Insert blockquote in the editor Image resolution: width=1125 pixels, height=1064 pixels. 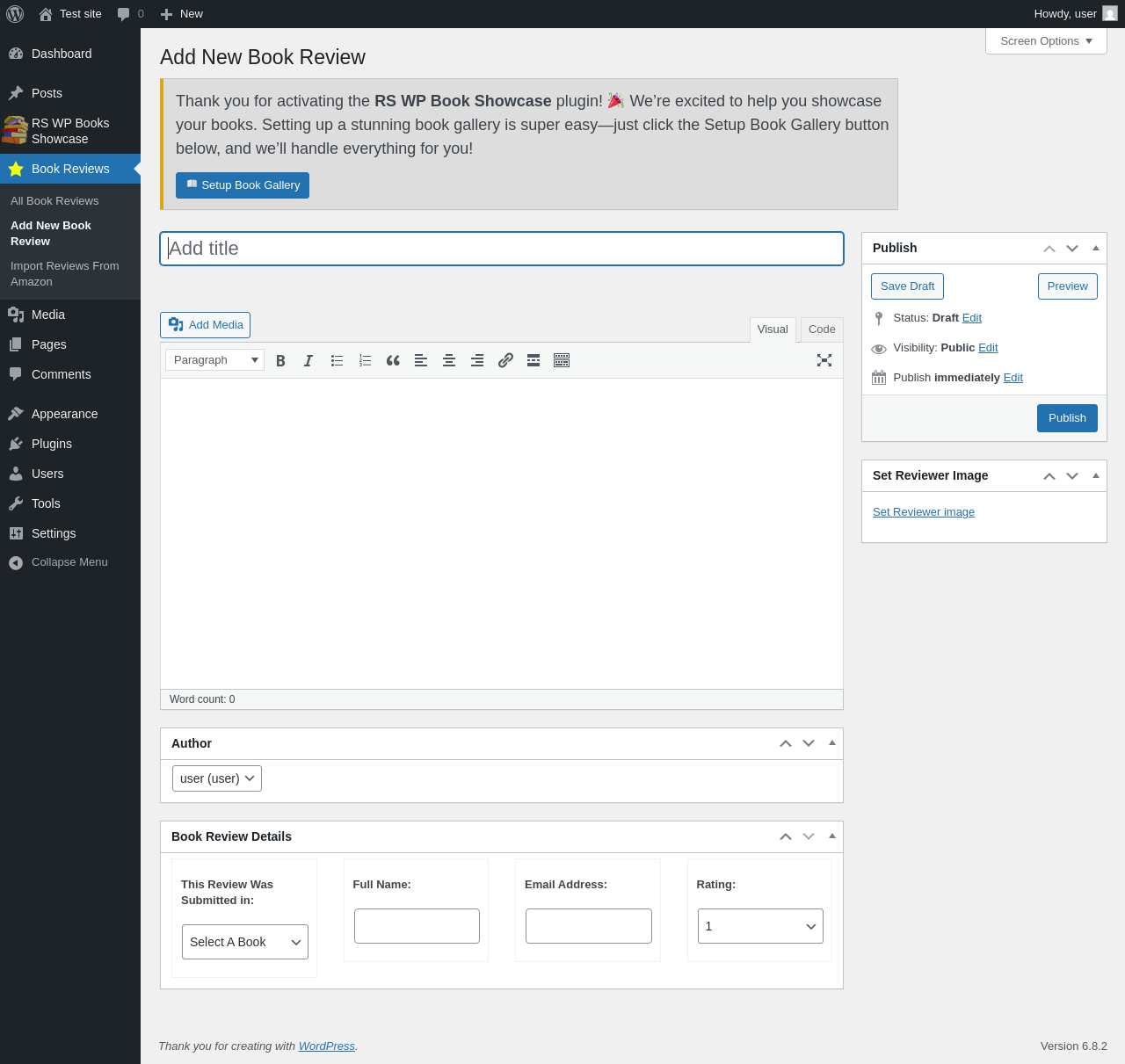(393, 360)
